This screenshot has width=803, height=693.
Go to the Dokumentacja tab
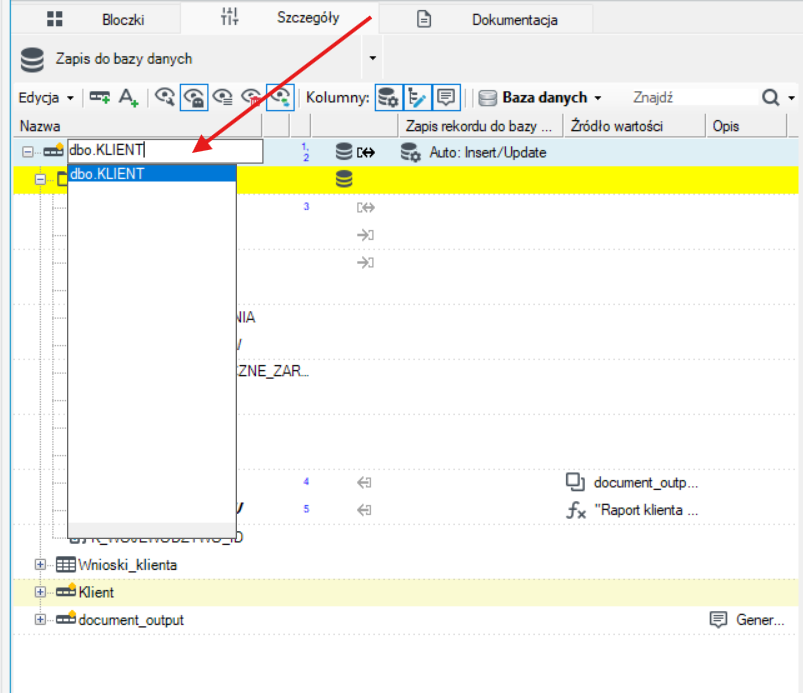487,19
